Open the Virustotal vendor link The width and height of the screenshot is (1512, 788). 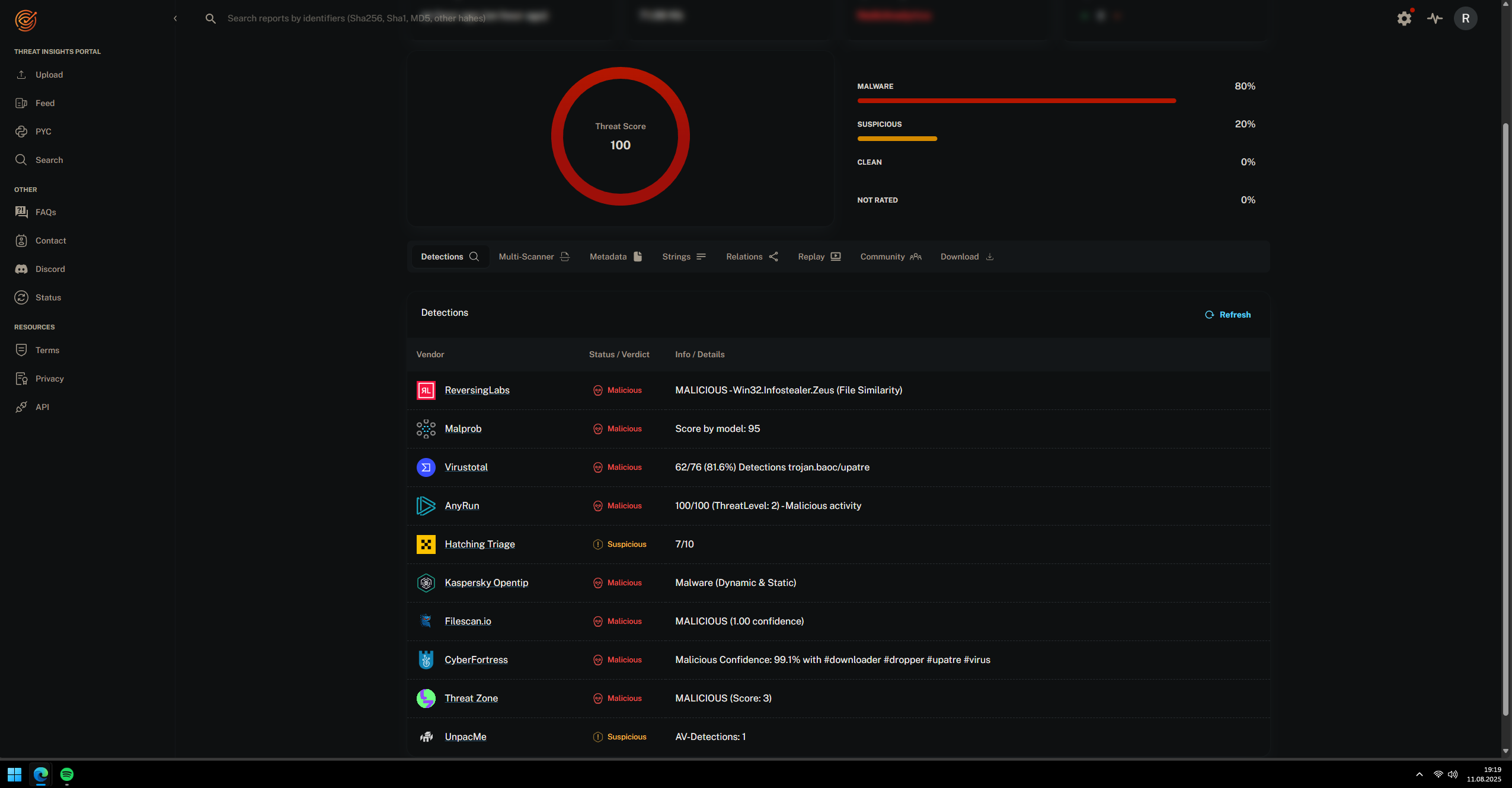click(x=466, y=467)
